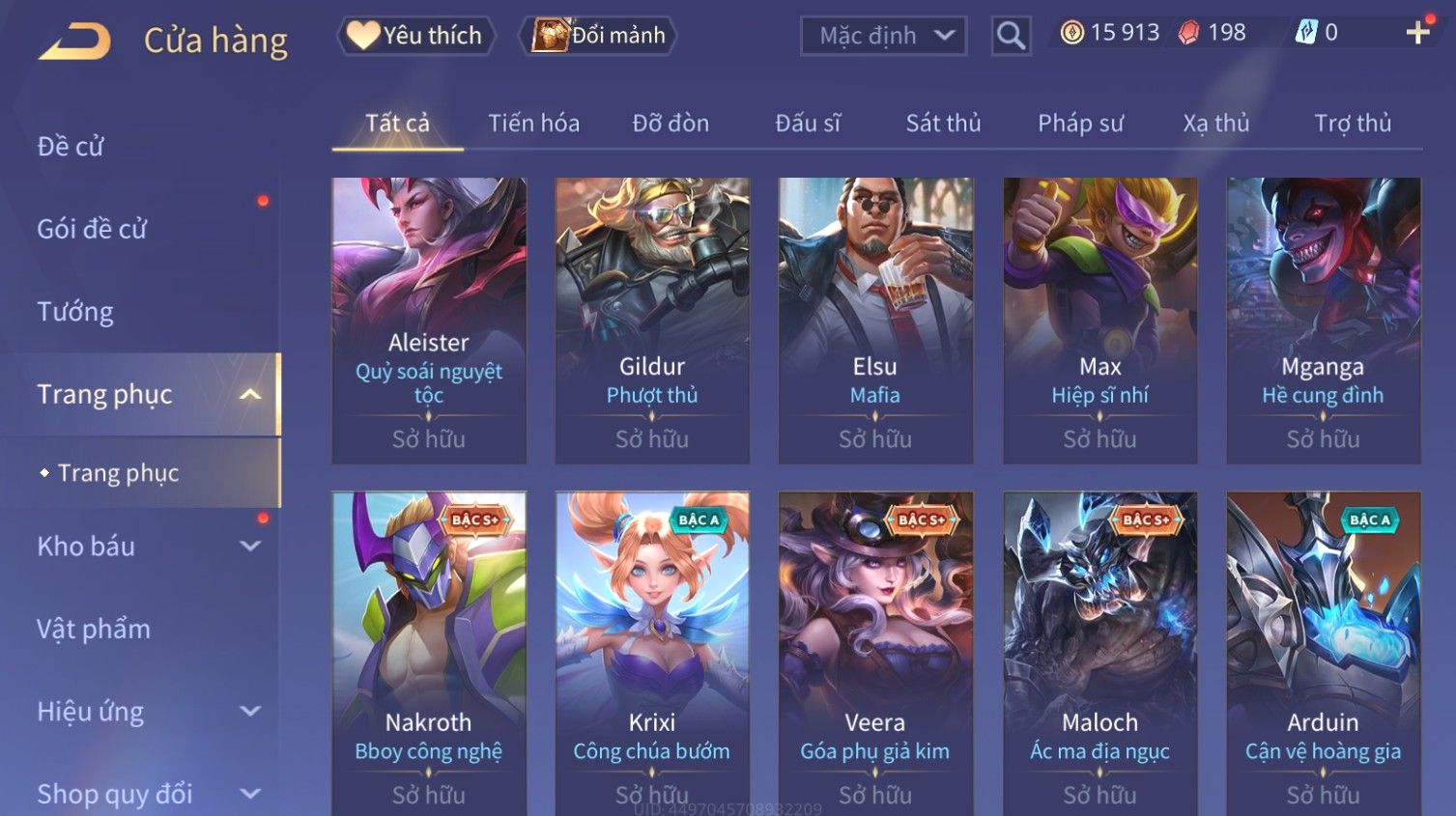Open the Mặc định sort dropdown

click(883, 36)
